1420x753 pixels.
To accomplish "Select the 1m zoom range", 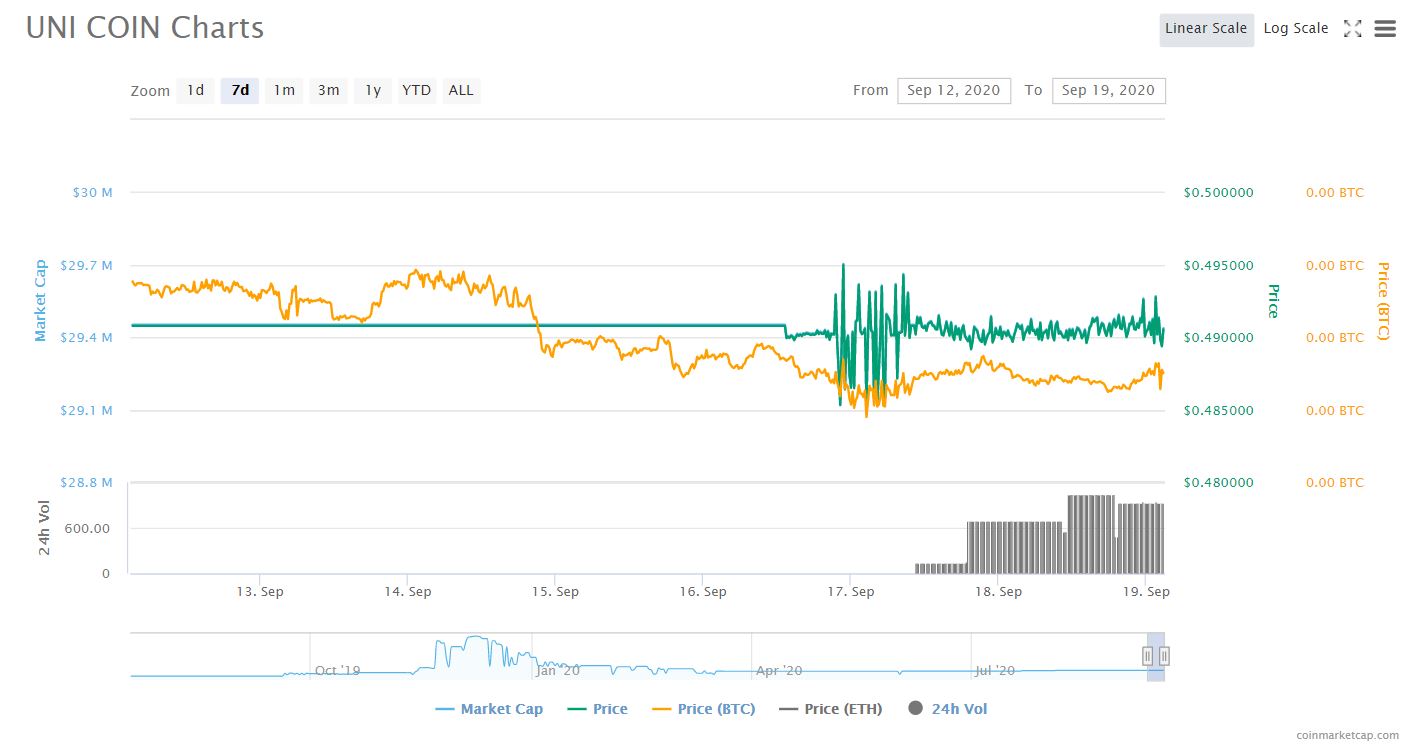I will (284, 91).
